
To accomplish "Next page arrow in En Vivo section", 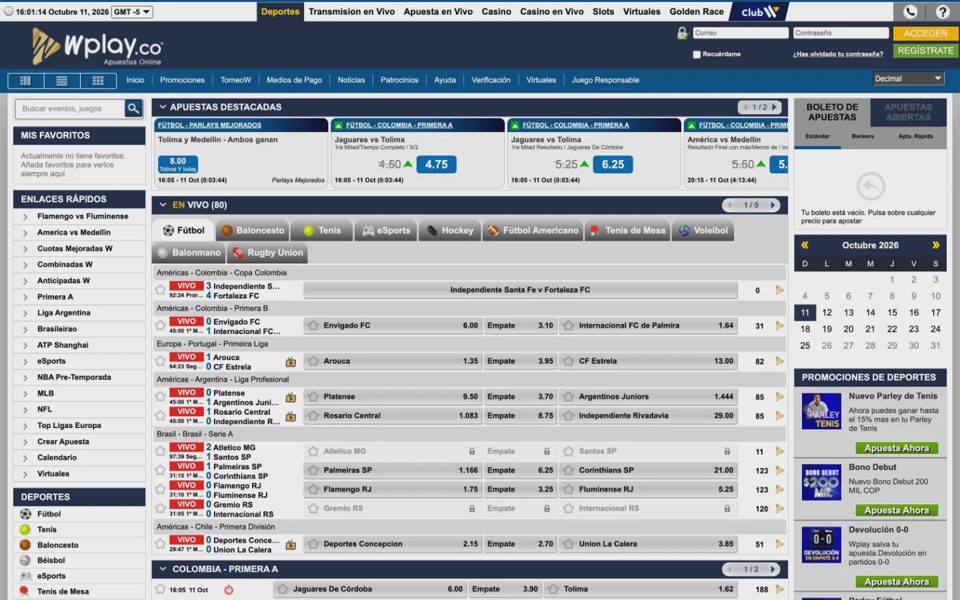I will coord(773,205).
